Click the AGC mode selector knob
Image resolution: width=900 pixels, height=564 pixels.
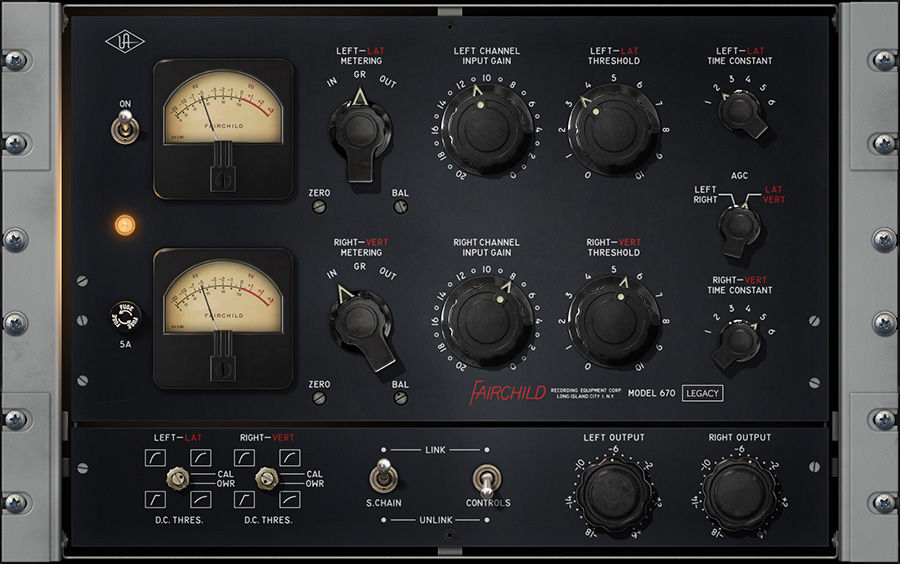point(739,229)
